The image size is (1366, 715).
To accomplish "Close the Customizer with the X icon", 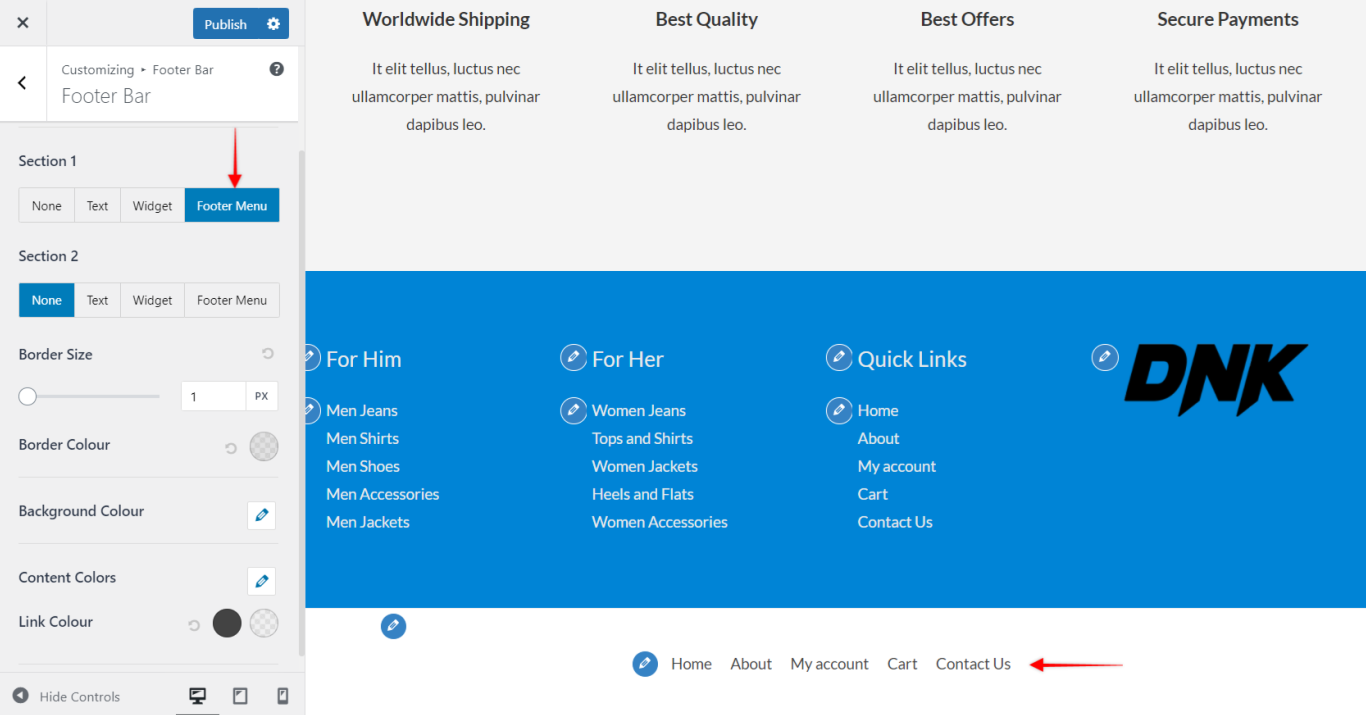I will [x=23, y=23].
